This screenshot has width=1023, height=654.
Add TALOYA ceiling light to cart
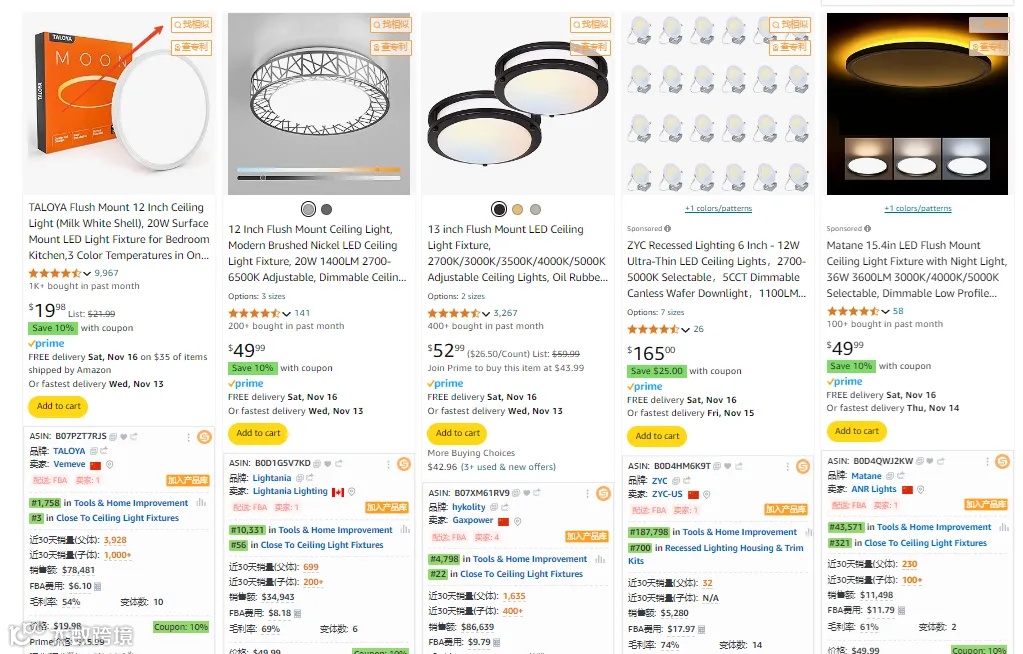58,406
